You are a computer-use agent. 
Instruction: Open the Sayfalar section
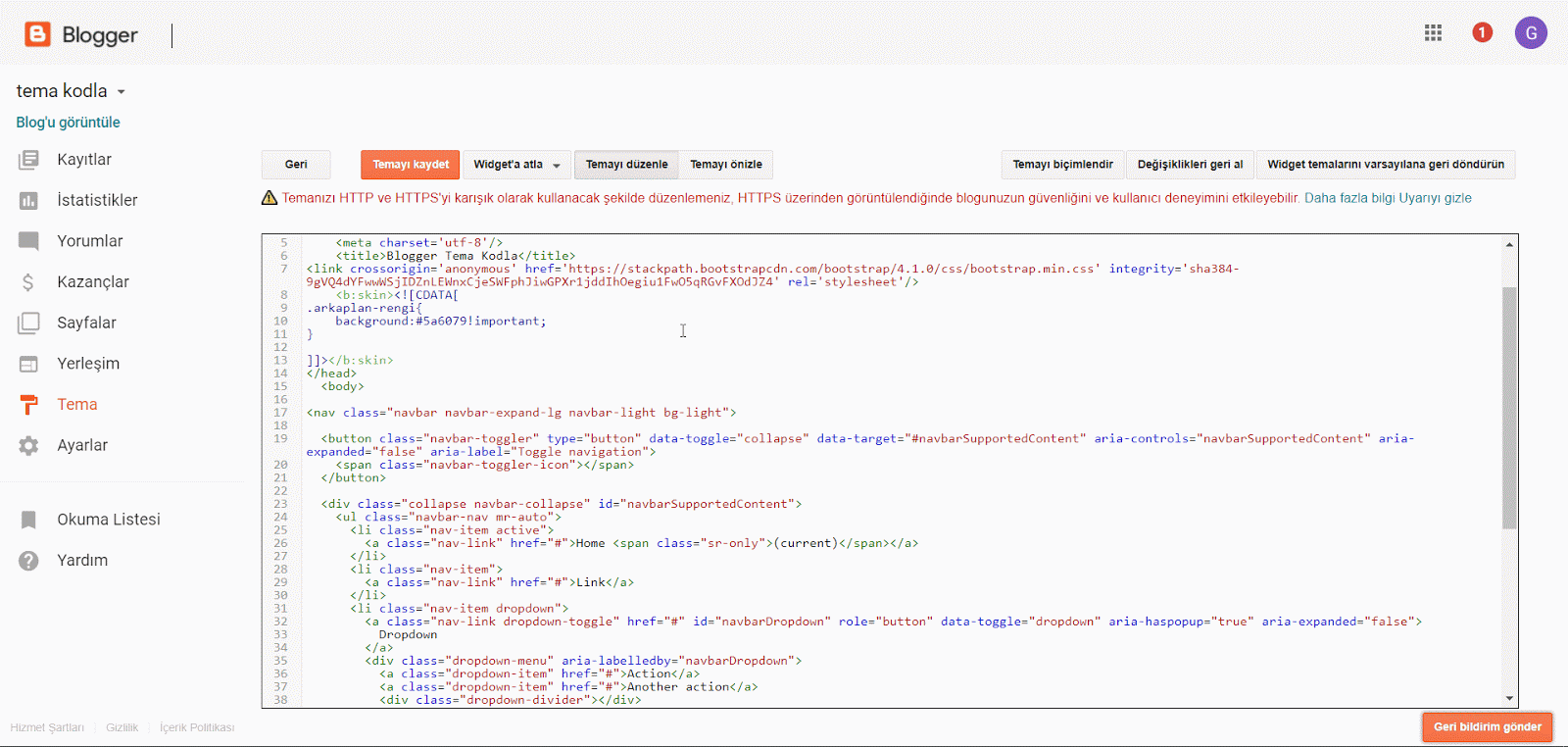[86, 323]
